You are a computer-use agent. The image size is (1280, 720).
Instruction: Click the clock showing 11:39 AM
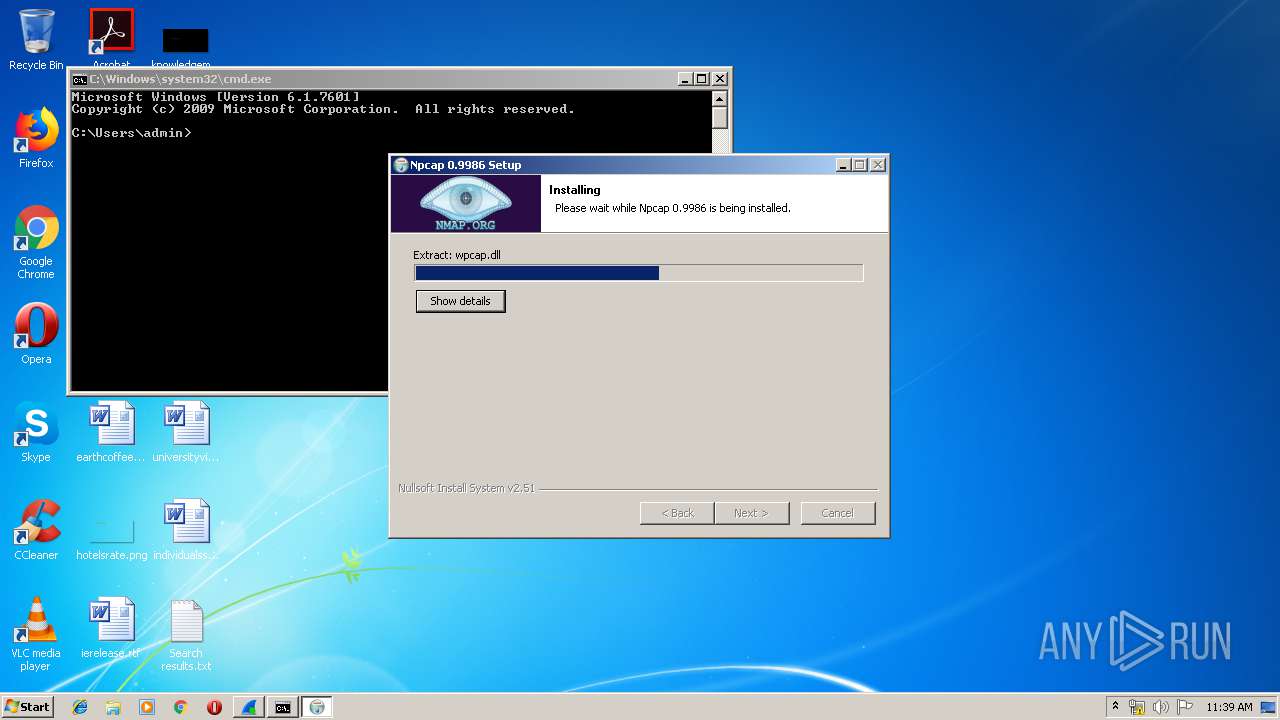click(x=1229, y=707)
